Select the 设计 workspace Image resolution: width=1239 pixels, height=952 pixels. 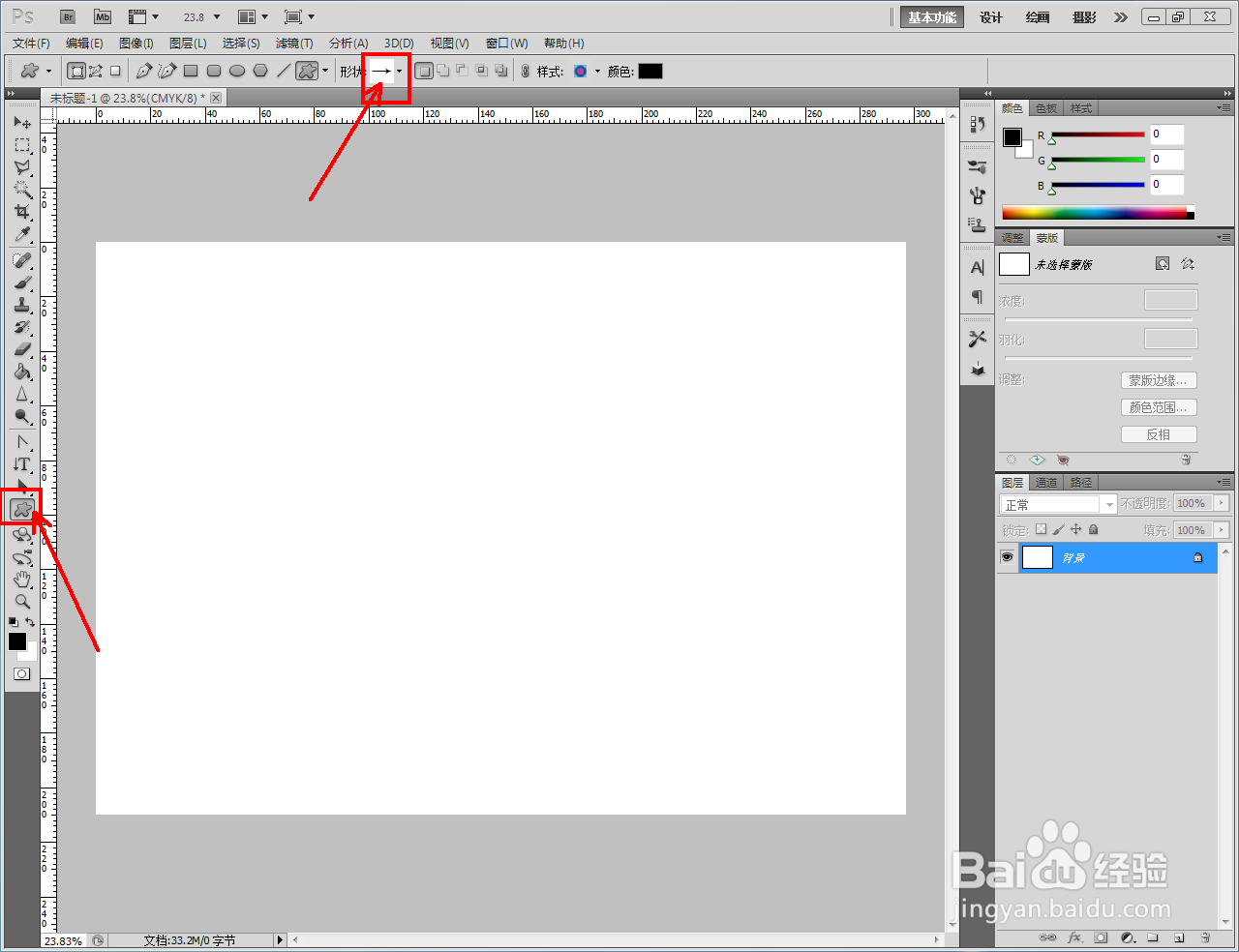991,17
